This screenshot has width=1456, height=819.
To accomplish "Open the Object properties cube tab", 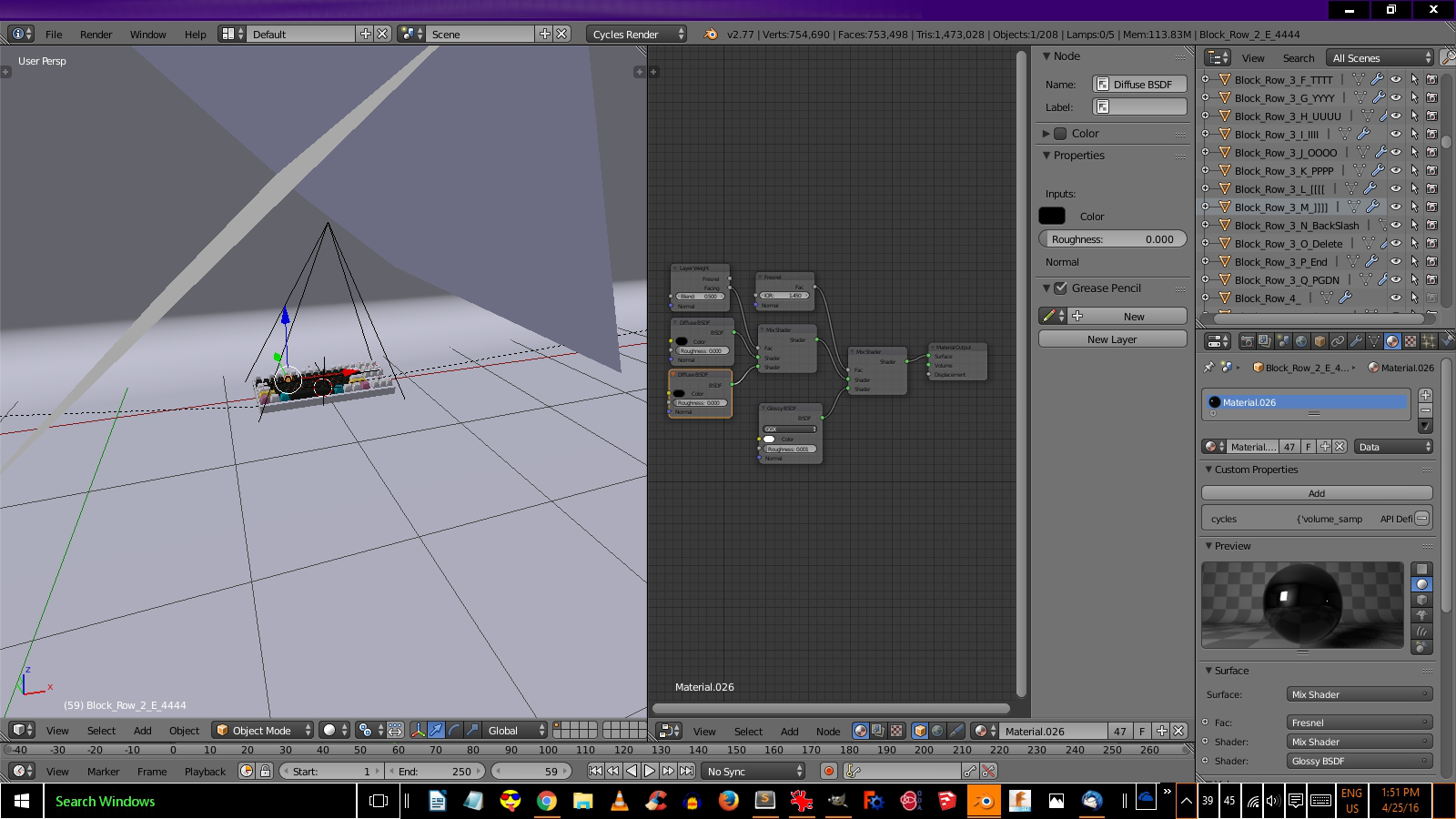I will click(x=1319, y=341).
